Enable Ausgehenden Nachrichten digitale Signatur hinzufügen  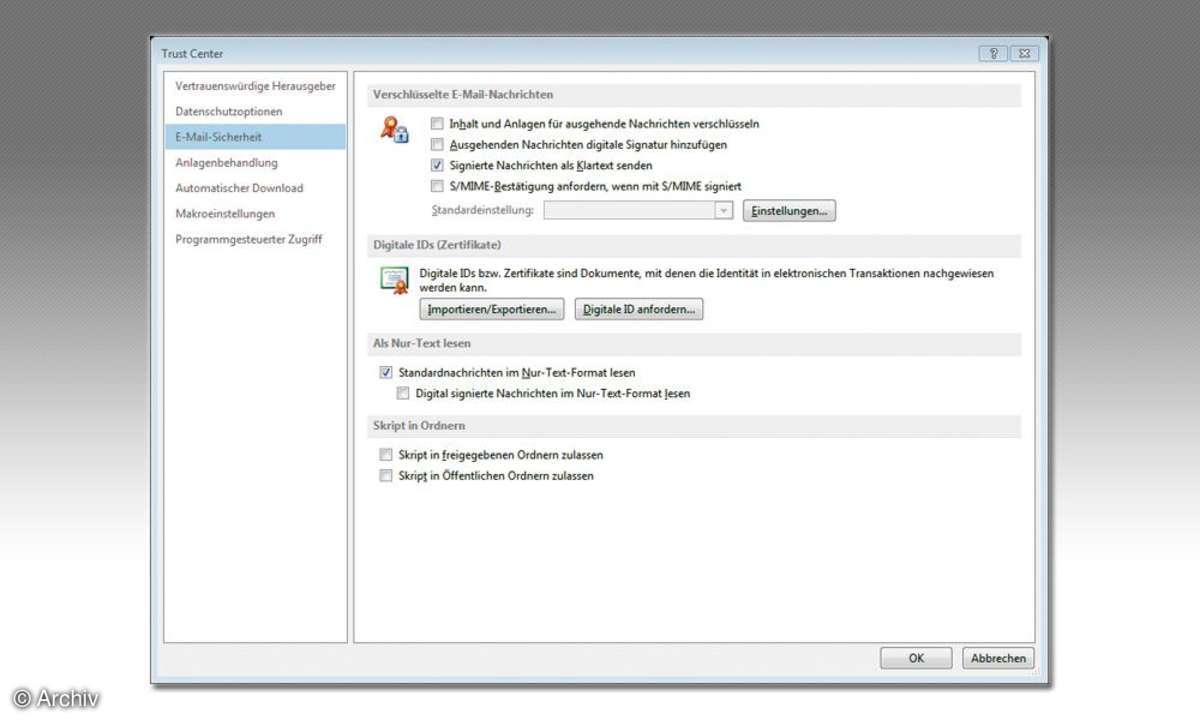tap(437, 145)
